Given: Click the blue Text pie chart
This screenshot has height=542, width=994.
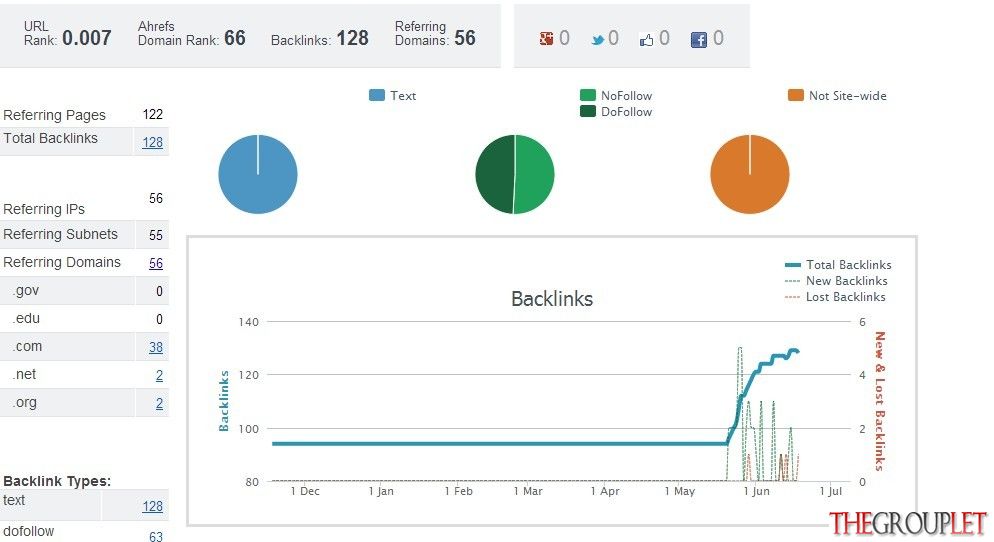Looking at the screenshot, I should pos(258,174).
